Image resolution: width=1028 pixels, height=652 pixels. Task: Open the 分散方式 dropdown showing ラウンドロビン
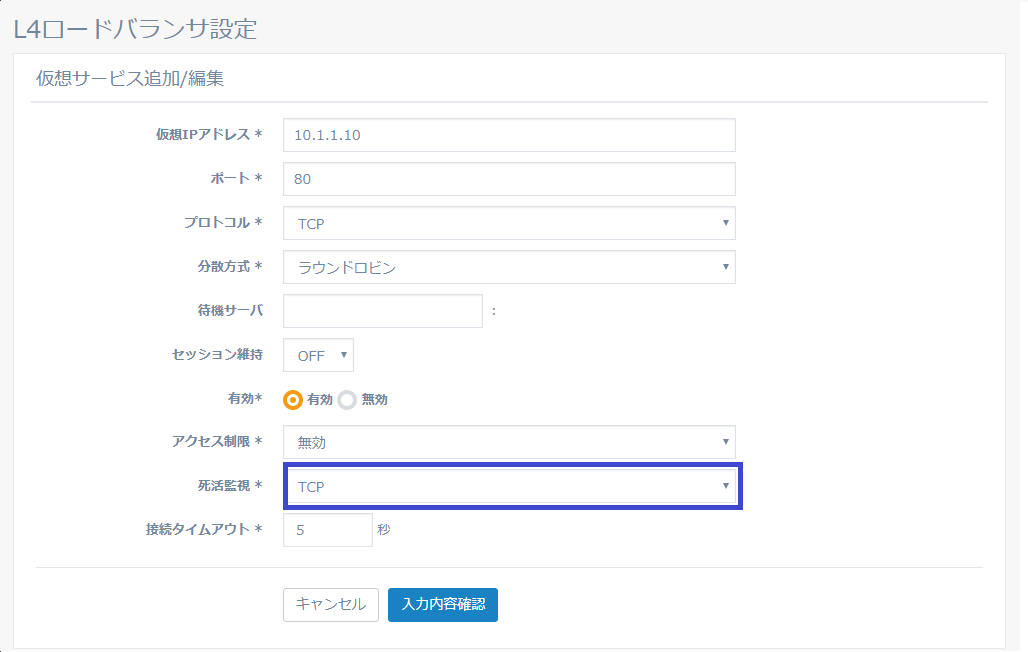tap(511, 267)
